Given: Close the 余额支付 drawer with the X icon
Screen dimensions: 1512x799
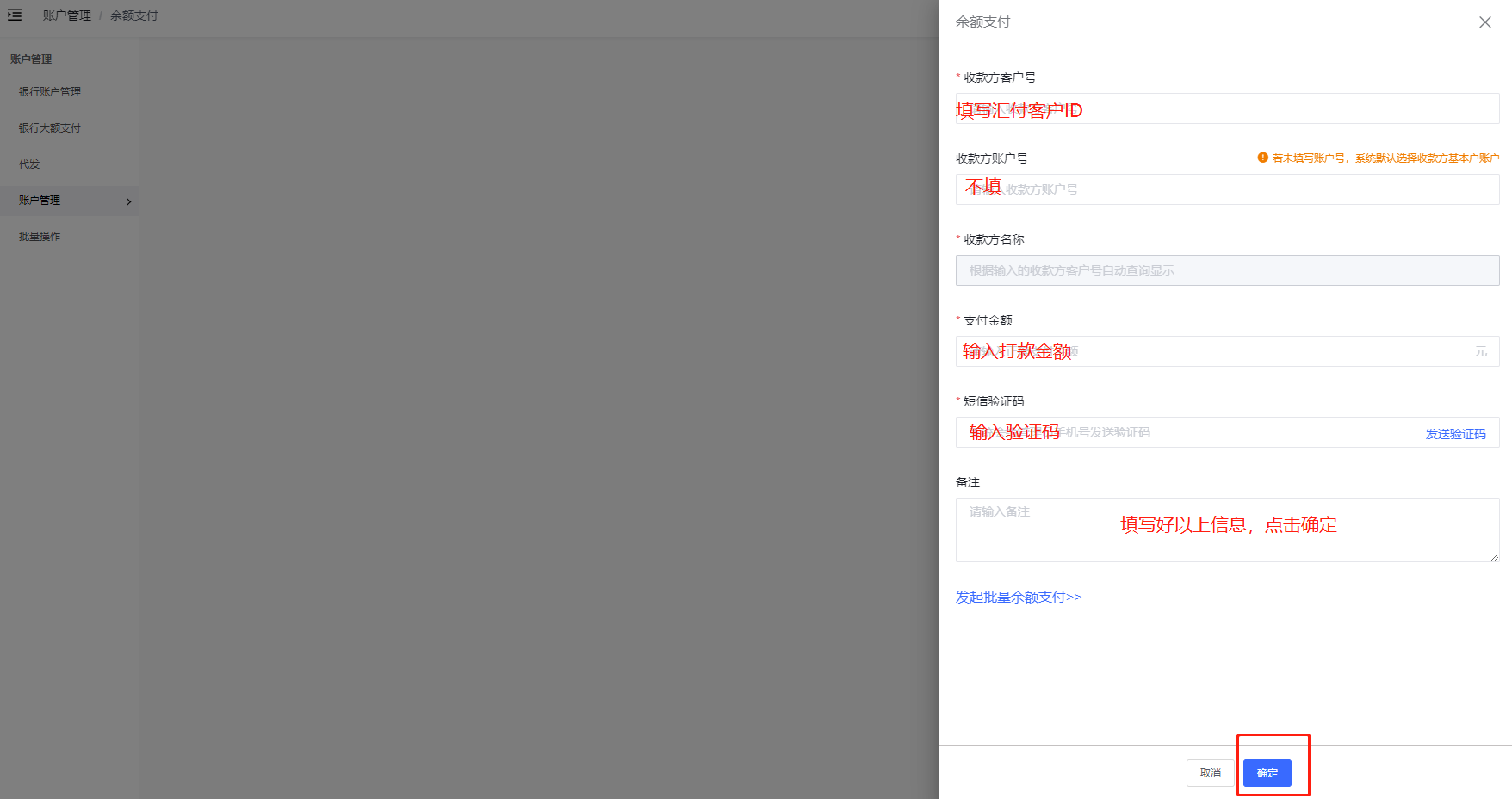Looking at the screenshot, I should [1484, 22].
